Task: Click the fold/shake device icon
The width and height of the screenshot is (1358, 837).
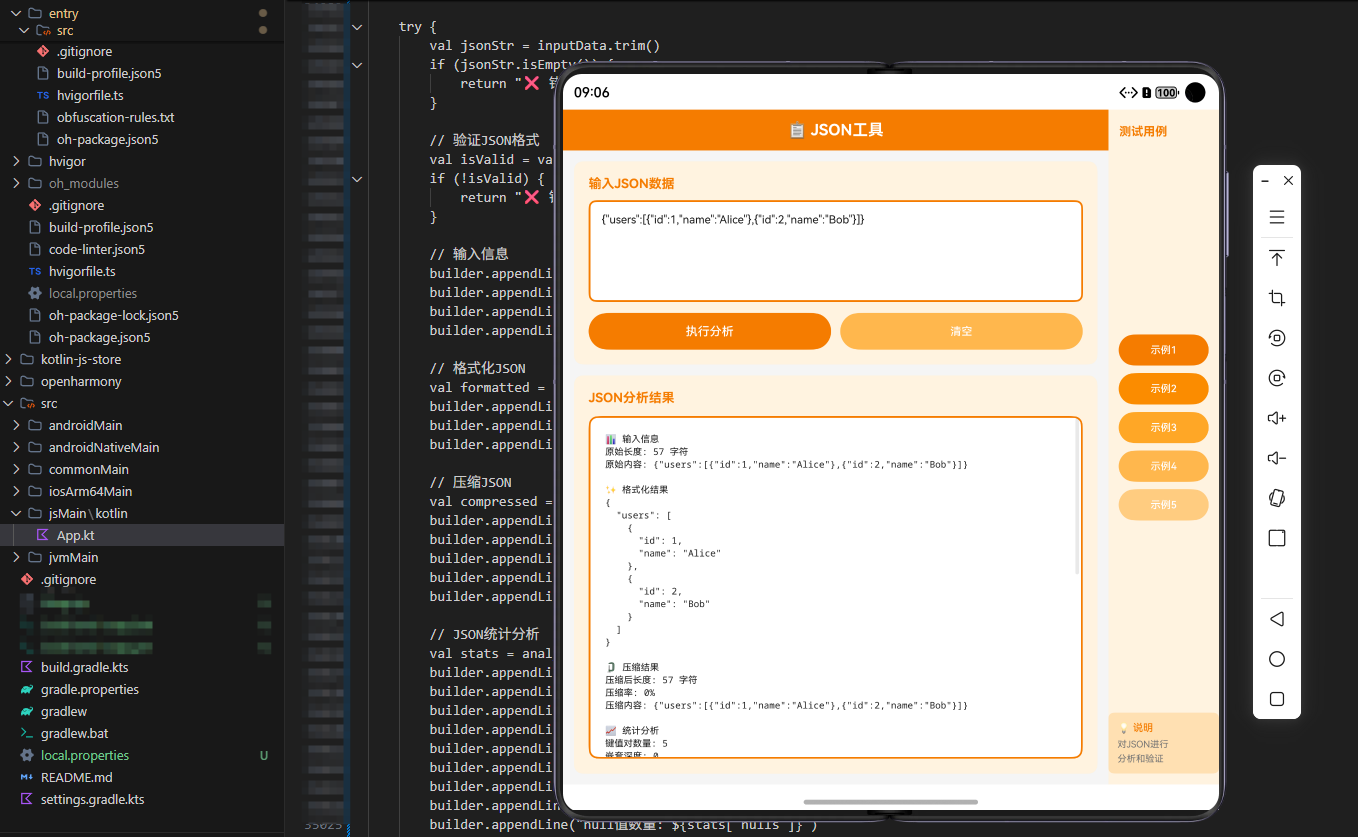Action: tap(1276, 497)
